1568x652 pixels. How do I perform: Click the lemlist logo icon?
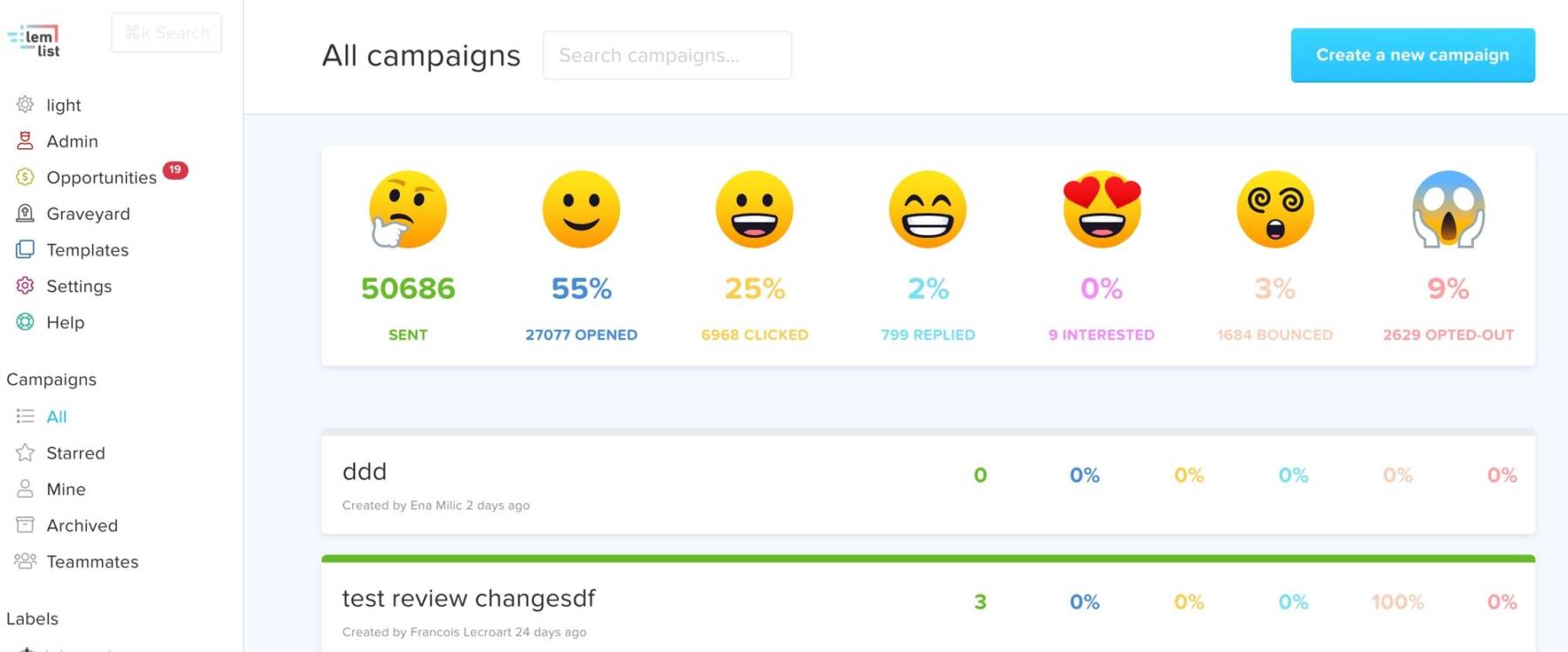(34, 41)
